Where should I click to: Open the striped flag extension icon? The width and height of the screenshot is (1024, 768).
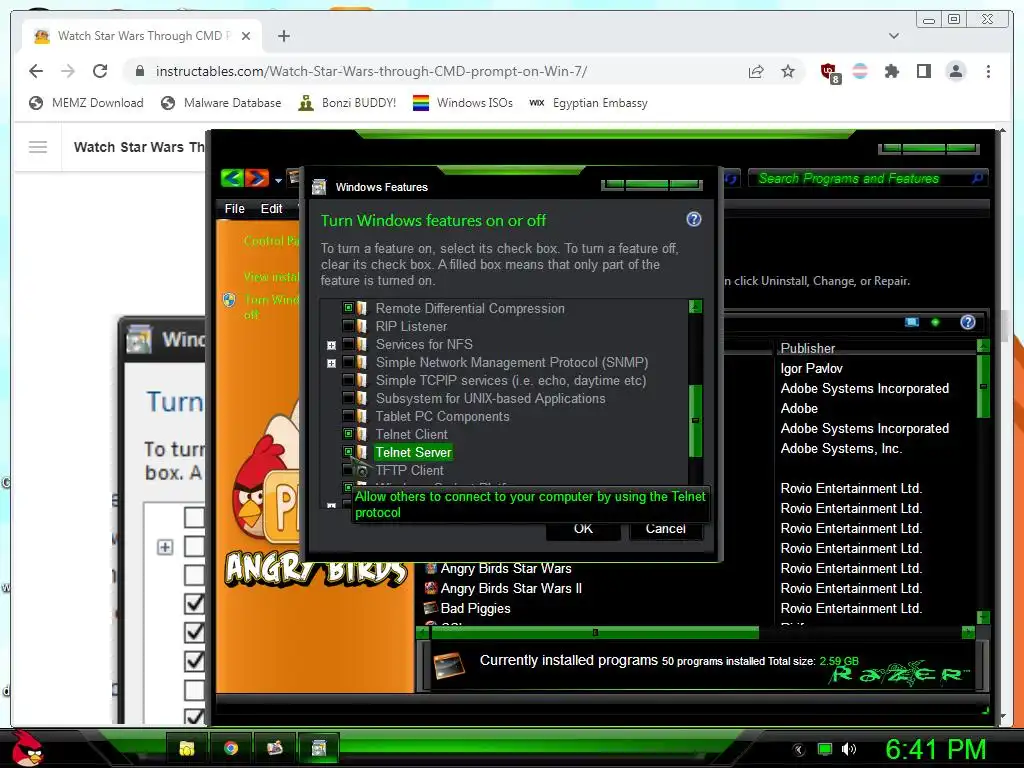[860, 71]
